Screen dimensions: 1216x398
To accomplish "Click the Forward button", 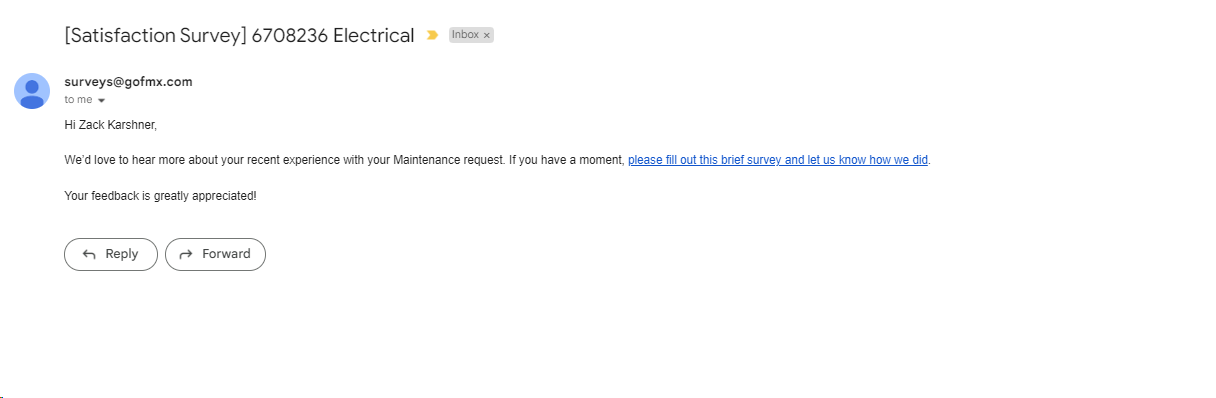I will click(x=215, y=254).
